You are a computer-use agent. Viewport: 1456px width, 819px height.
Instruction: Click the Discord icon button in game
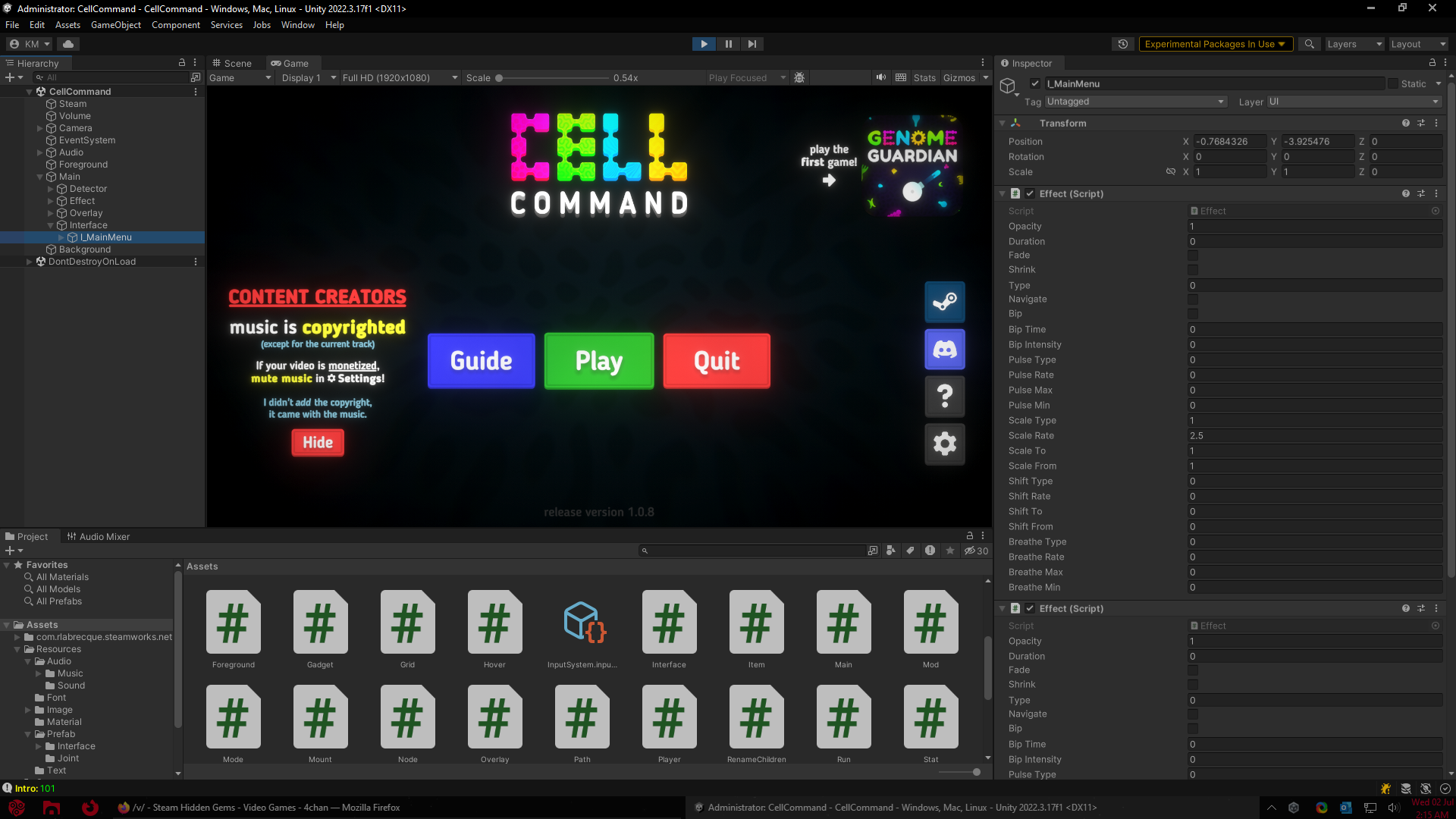944,349
